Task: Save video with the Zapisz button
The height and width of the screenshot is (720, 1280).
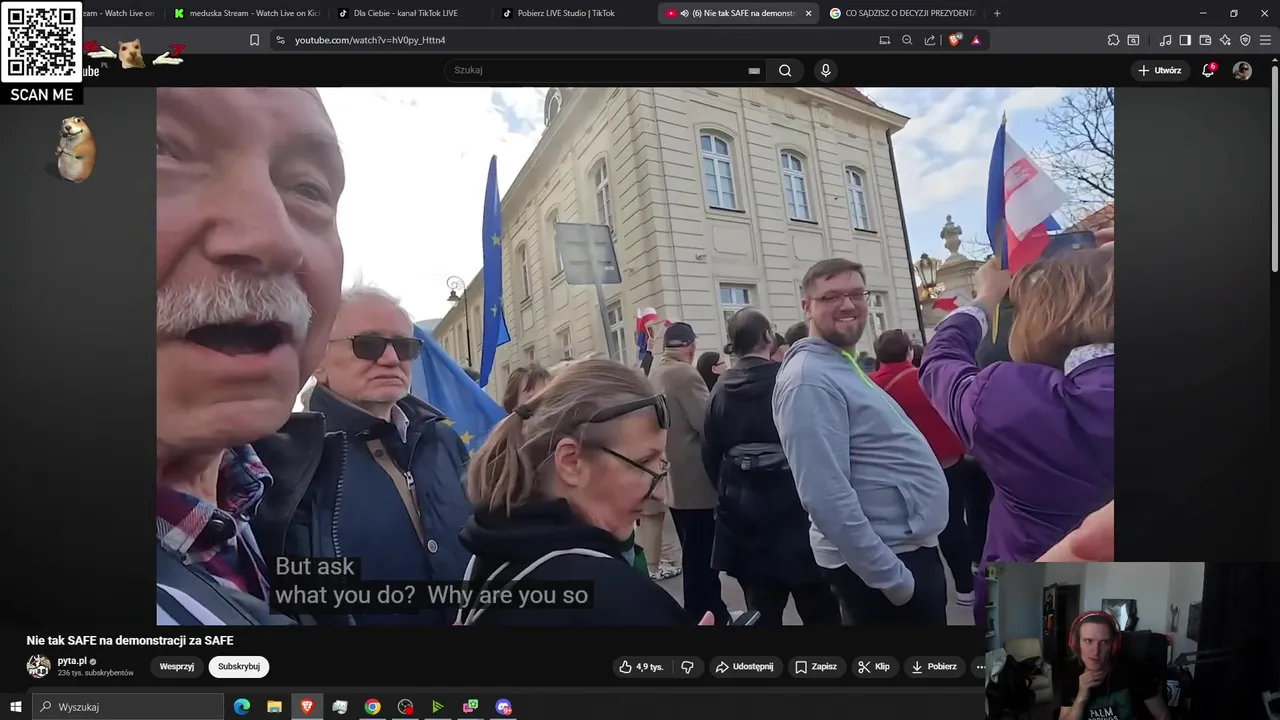Action: tap(816, 667)
